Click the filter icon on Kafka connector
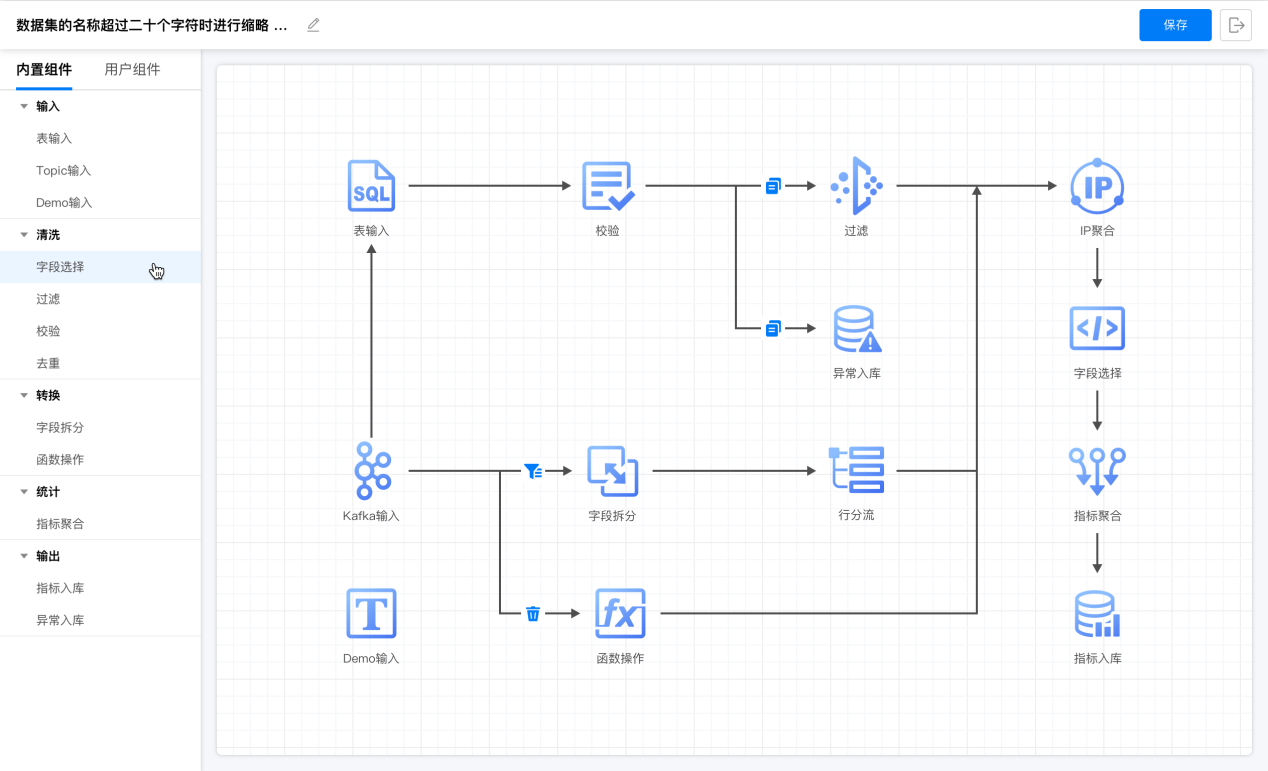This screenshot has width=1268, height=771. tap(533, 470)
